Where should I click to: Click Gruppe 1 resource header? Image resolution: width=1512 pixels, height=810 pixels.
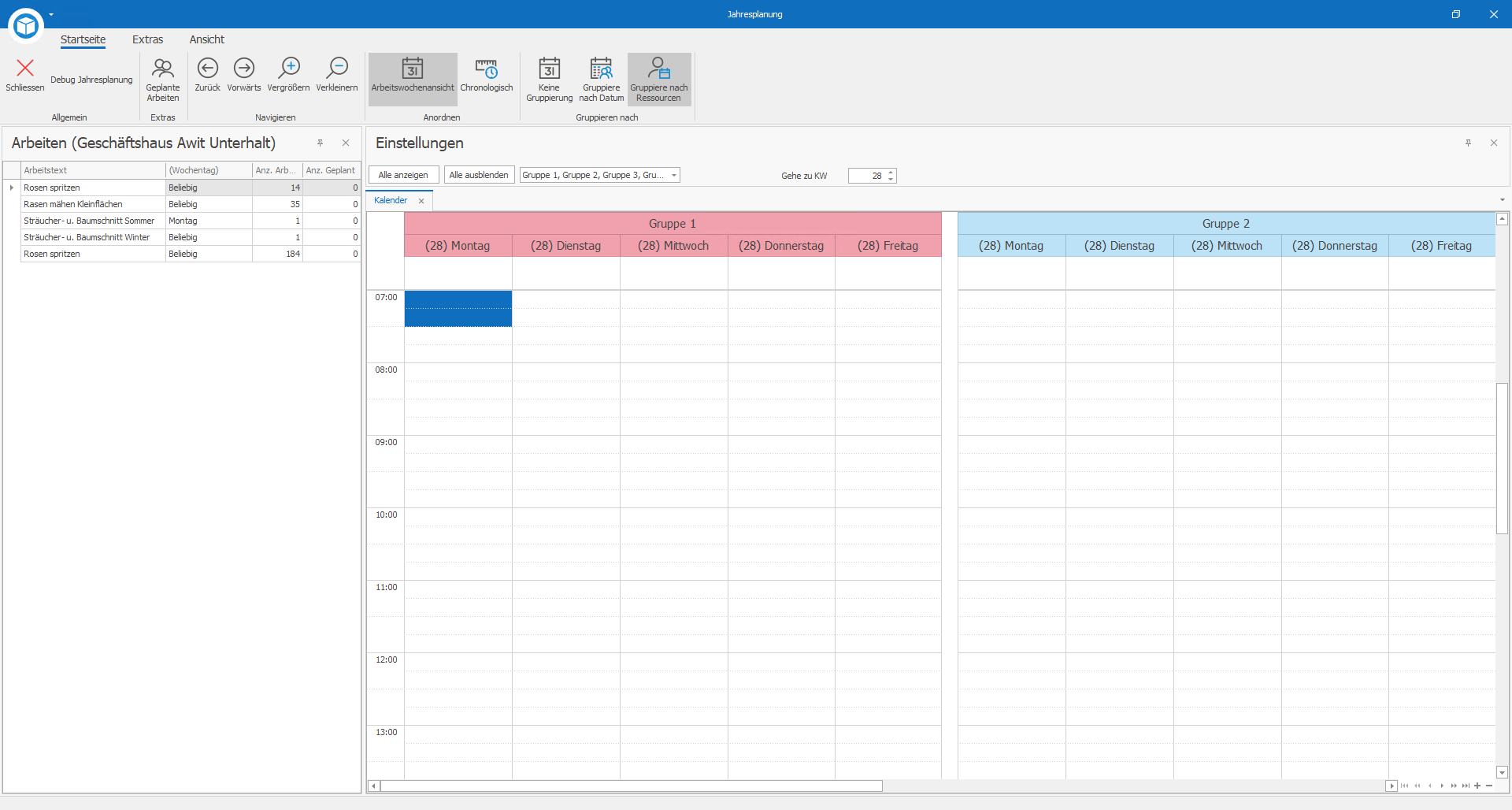[x=673, y=224]
